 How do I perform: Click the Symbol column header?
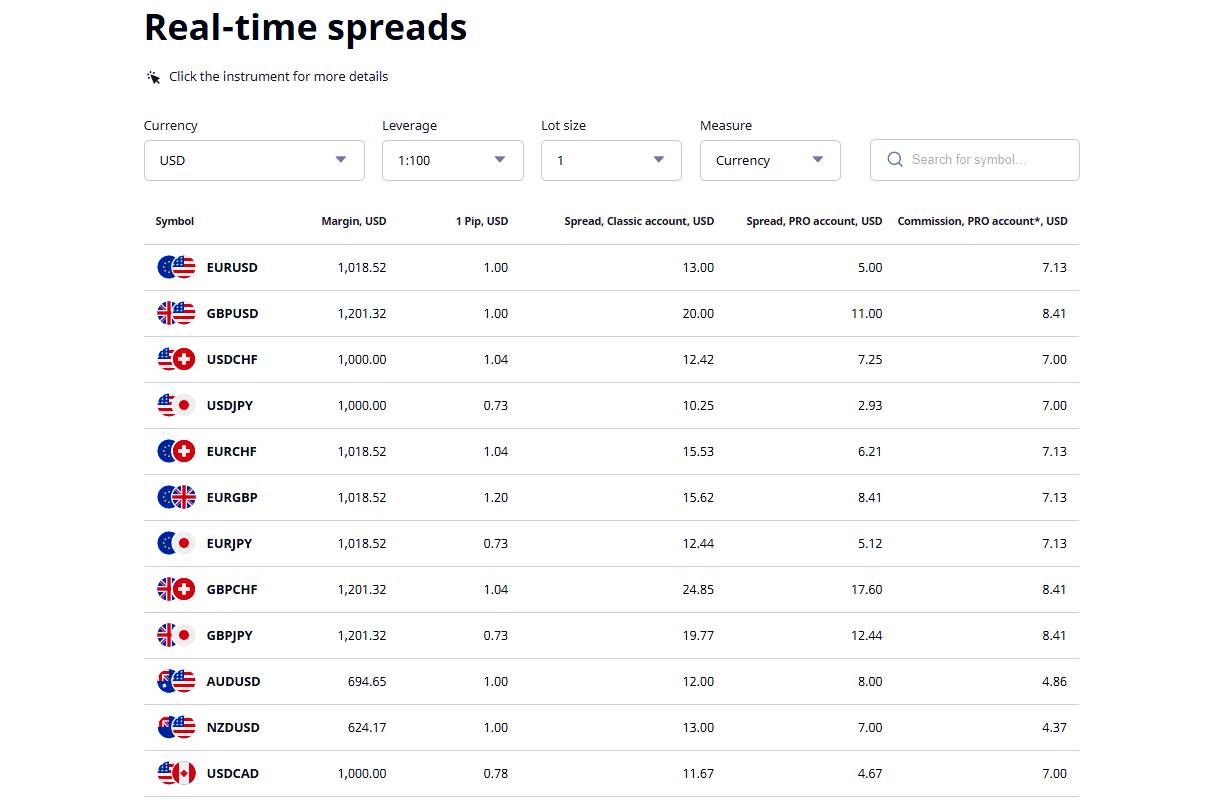[175, 221]
